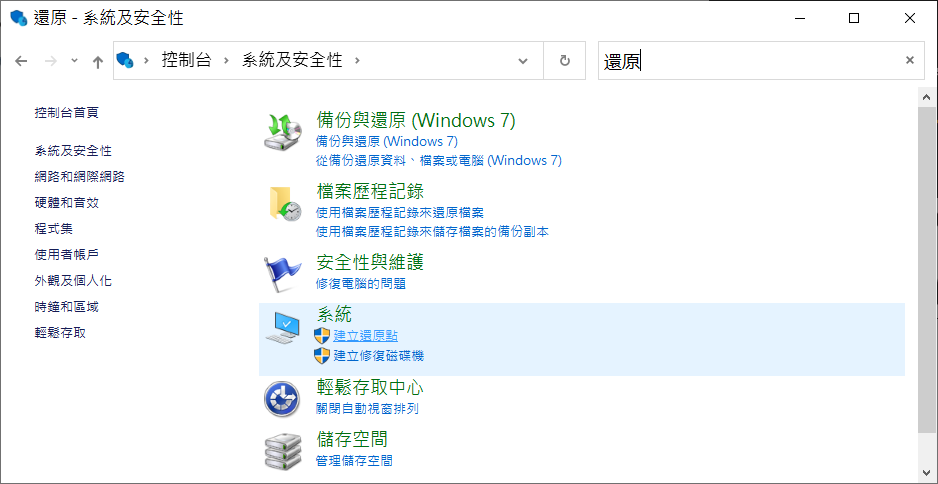The width and height of the screenshot is (938, 484).
Task: Click 管理儲存空間 link
Action: pyautogui.click(x=354, y=461)
